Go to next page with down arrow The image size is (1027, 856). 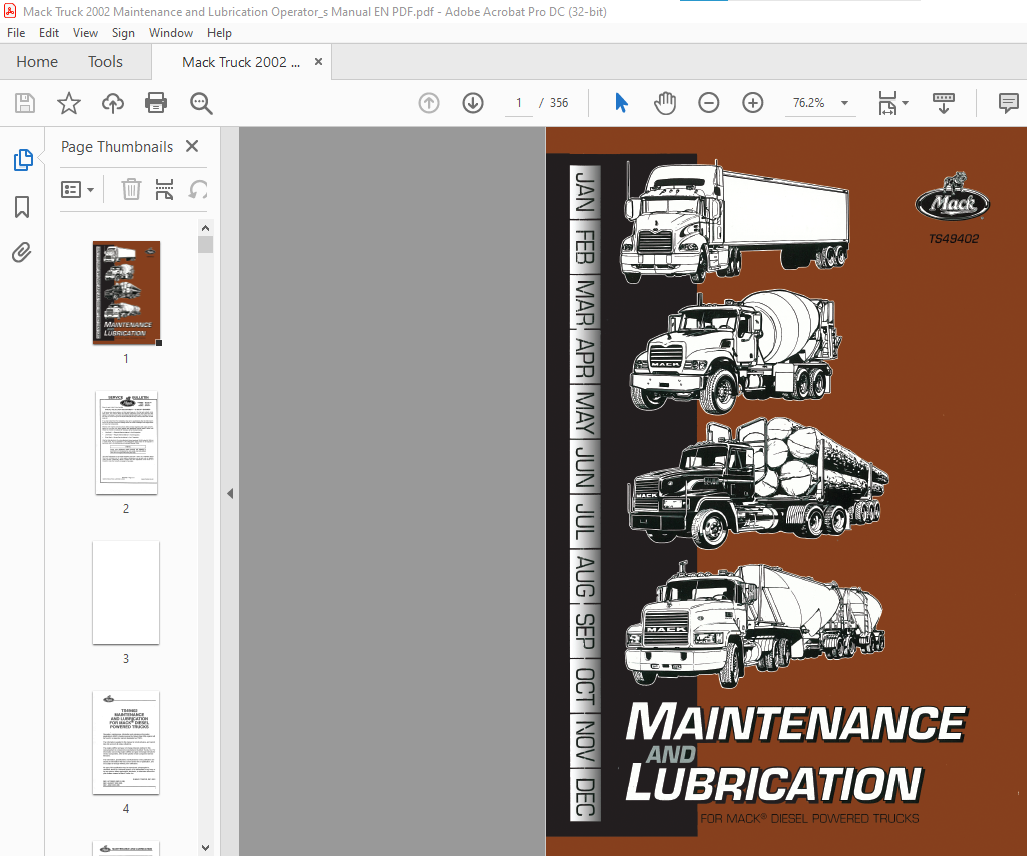(x=473, y=103)
